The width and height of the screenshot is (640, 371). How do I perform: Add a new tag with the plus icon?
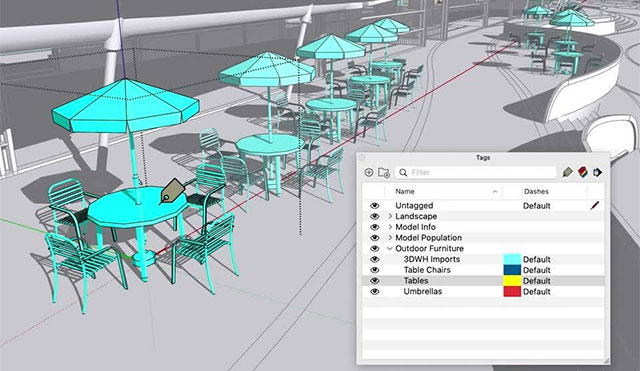[369, 172]
